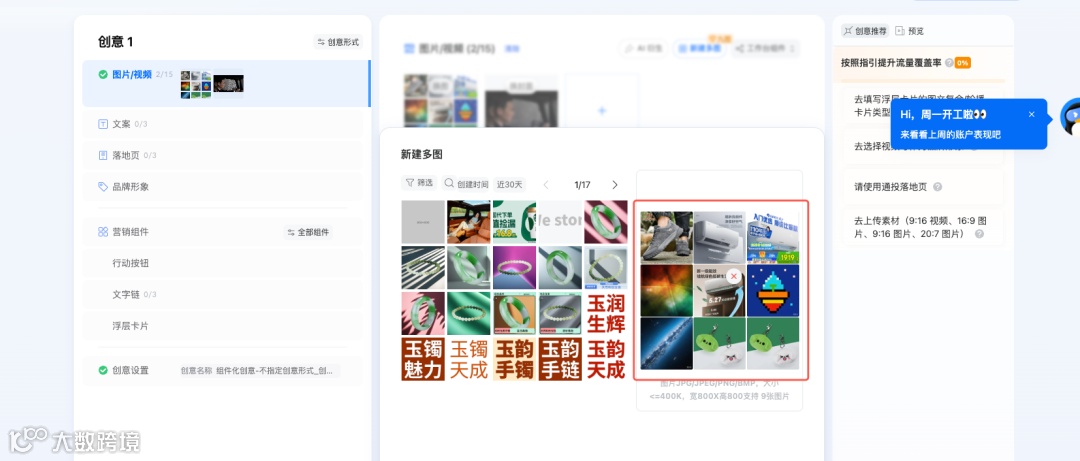Screen dimensions: 1080x461
Task: Click the 1919 air conditioner ad image
Action: [773, 237]
